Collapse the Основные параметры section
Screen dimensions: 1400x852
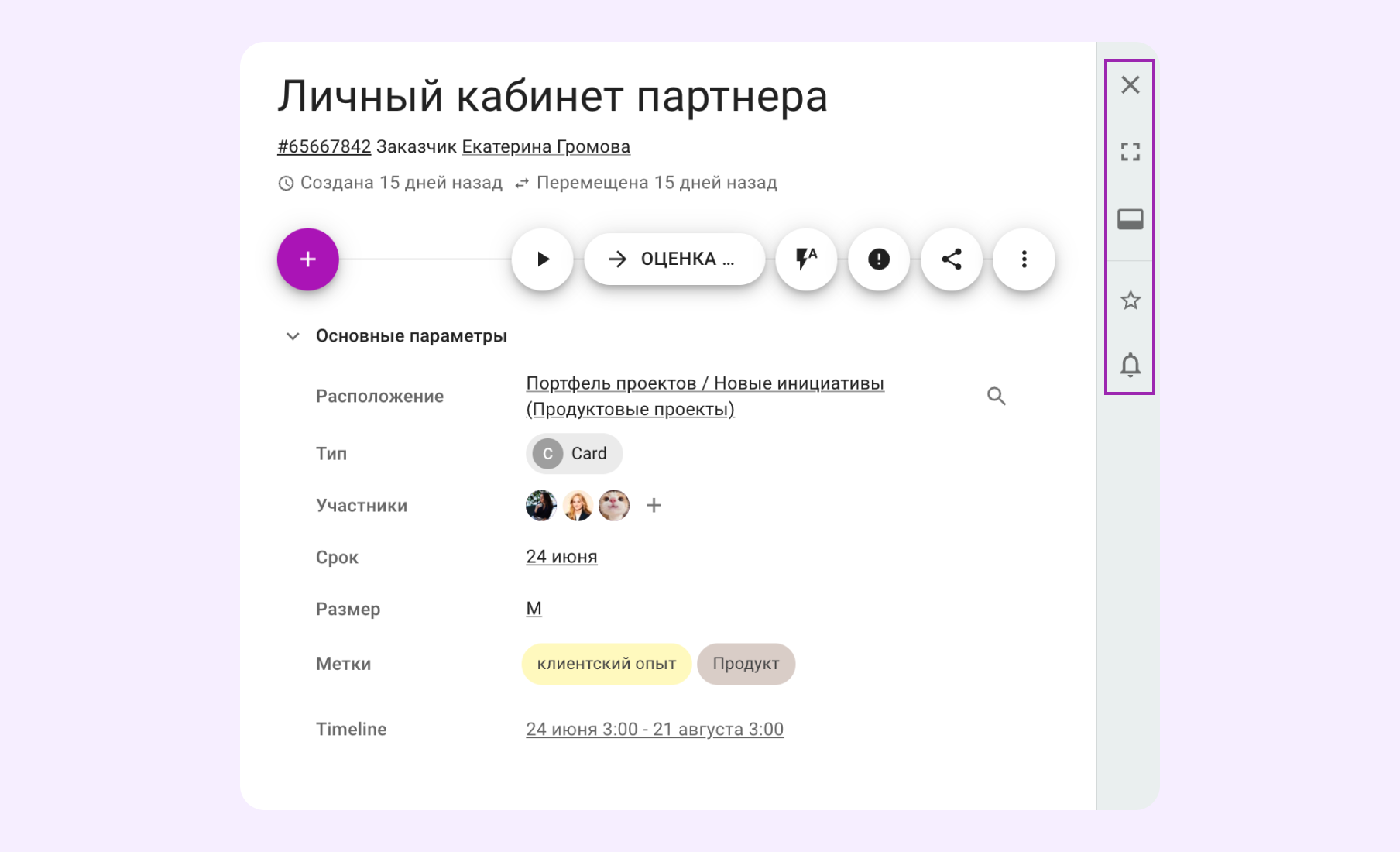[x=293, y=336]
